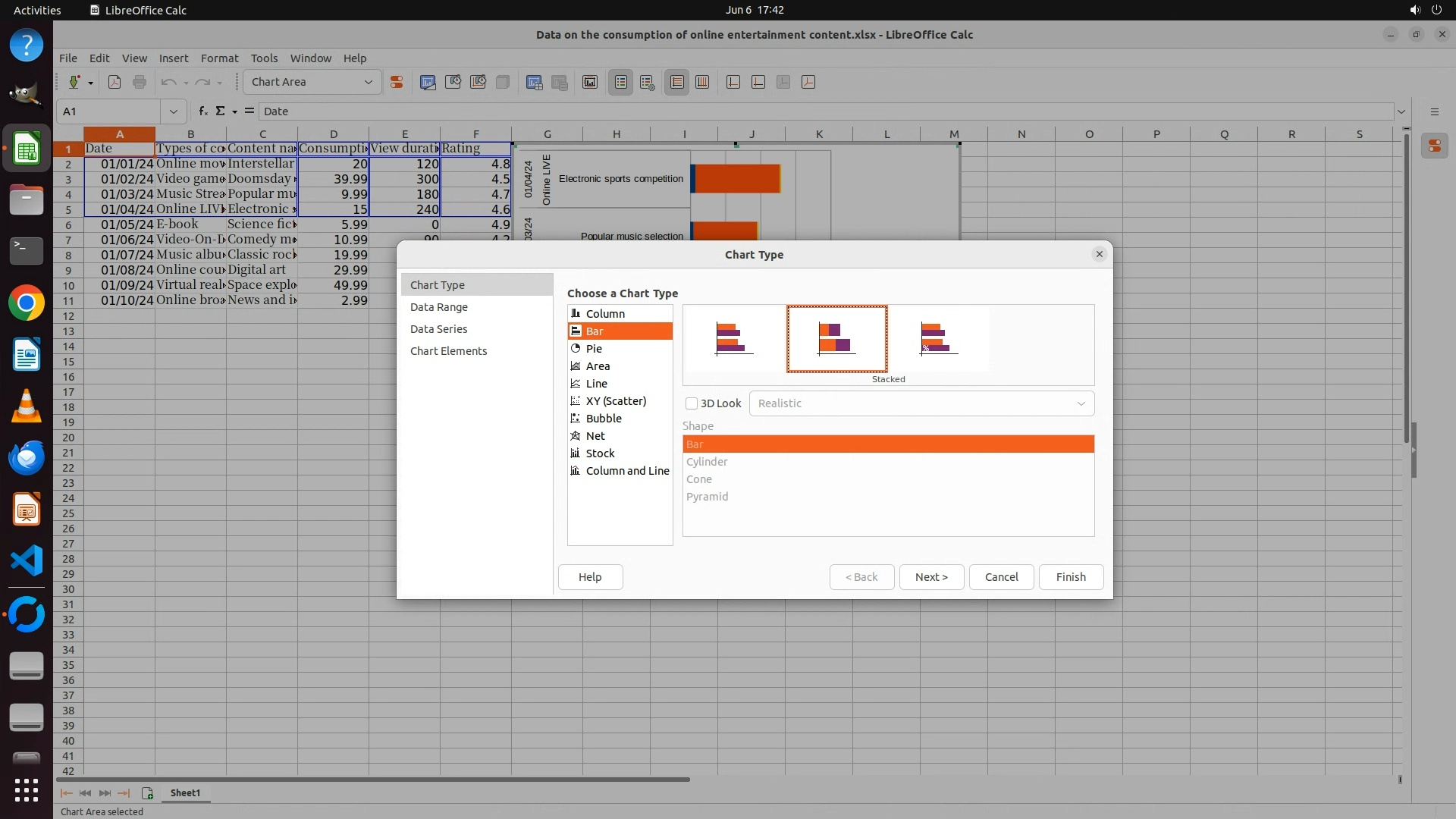Click the Sum sigma icon

click(x=220, y=111)
